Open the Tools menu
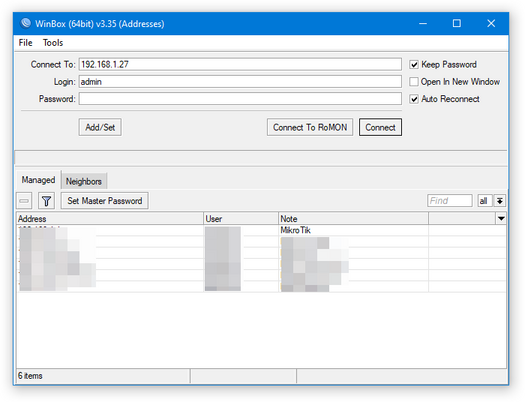This screenshot has width=525, height=402. coord(53,43)
